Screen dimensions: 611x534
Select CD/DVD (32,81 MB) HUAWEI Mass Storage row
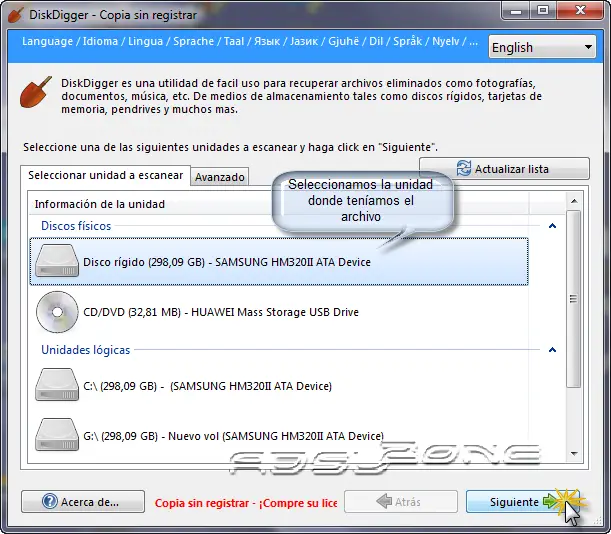[279, 312]
